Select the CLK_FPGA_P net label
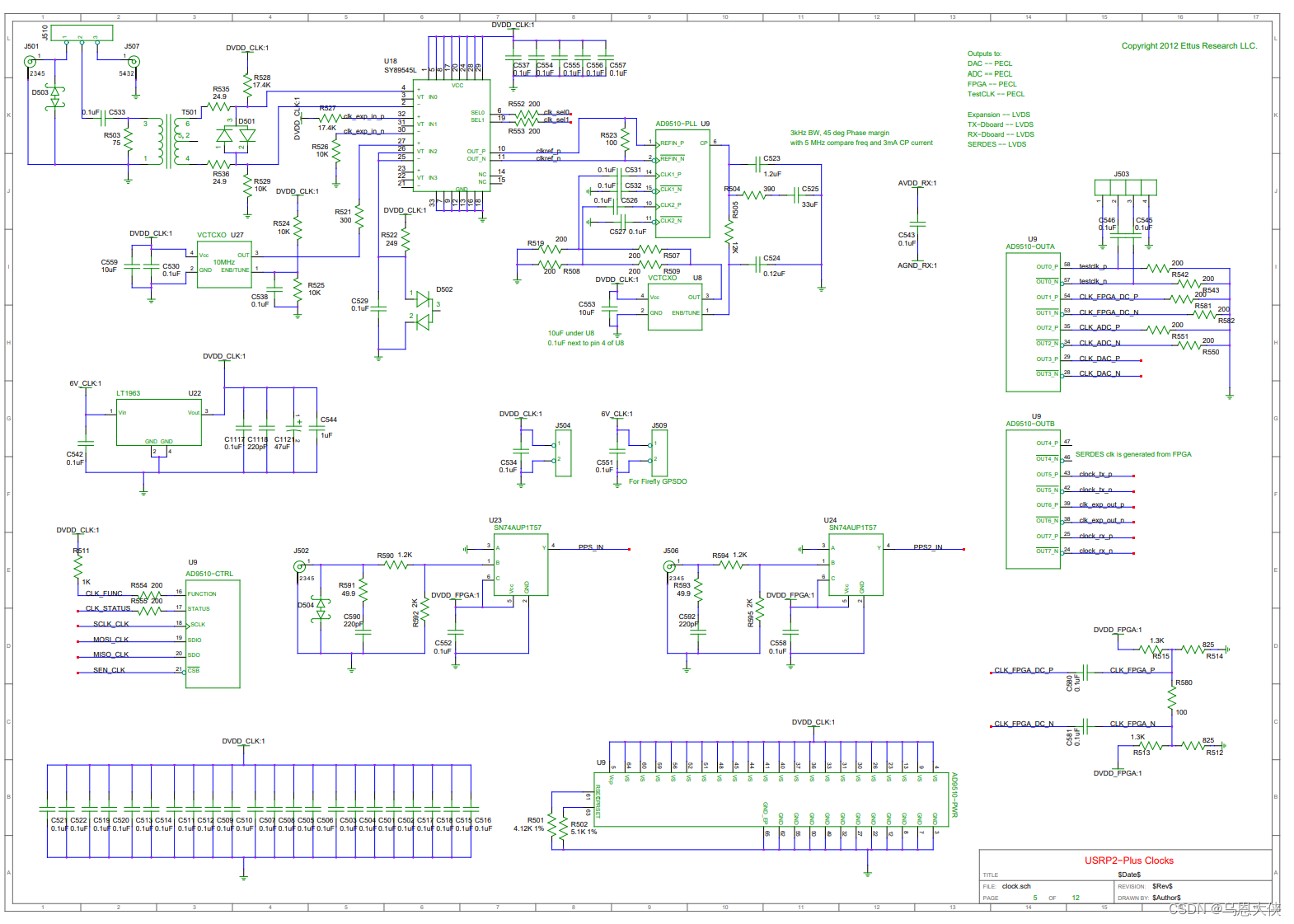This screenshot has width=1294, height=924. pos(1132,670)
